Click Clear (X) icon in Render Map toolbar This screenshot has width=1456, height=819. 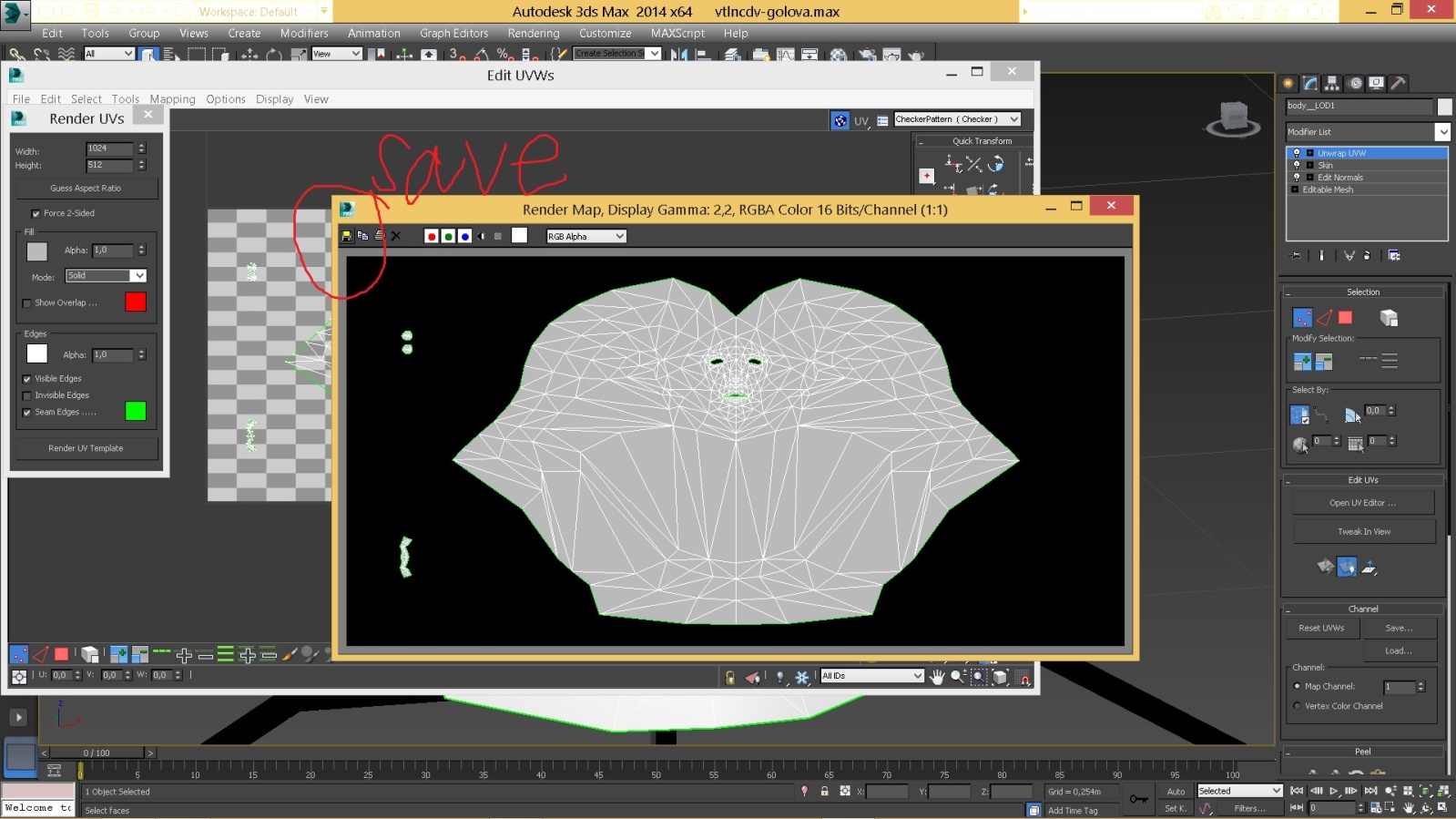[x=396, y=236]
